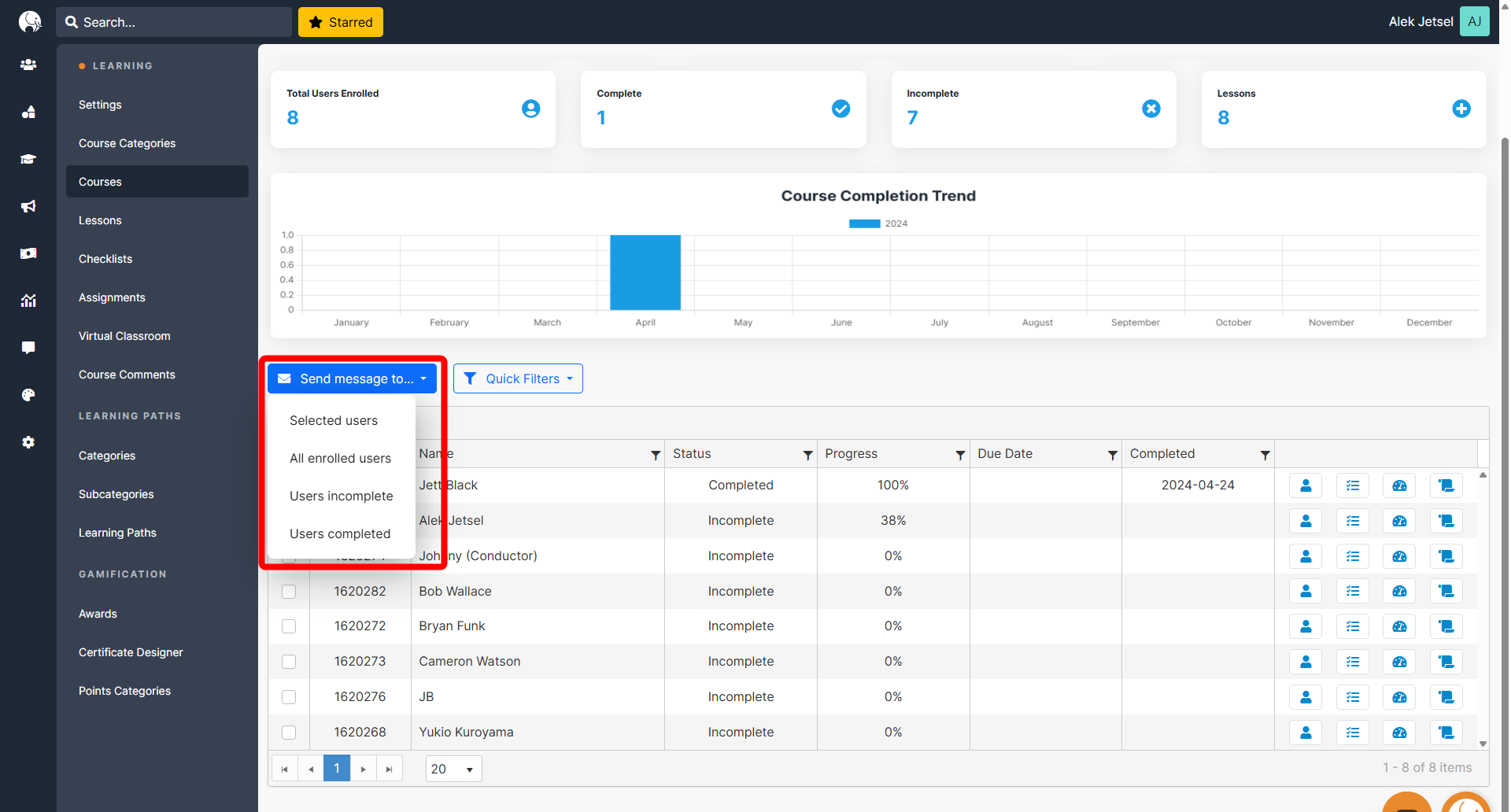Viewport: 1511px width, 812px height.
Task: Click the user profile icon for Jett Black
Action: pos(1306,485)
